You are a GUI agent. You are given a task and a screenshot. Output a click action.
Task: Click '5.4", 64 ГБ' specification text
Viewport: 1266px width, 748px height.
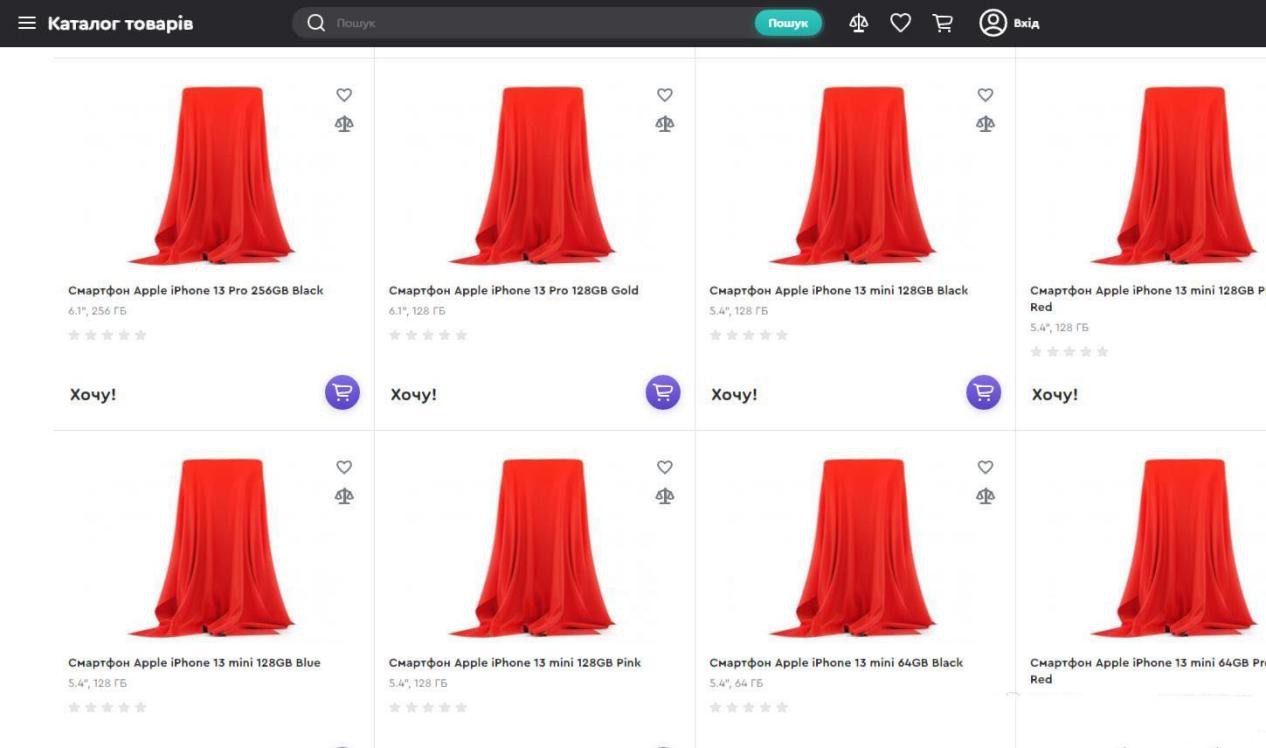(x=736, y=683)
